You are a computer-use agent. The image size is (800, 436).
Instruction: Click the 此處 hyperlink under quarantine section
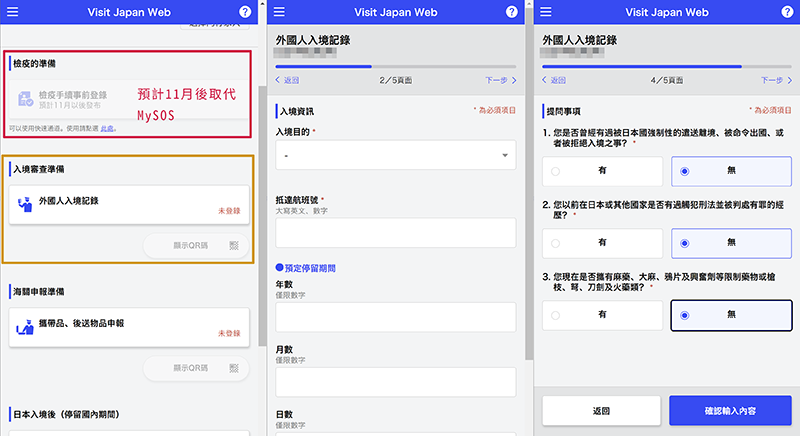tap(107, 129)
